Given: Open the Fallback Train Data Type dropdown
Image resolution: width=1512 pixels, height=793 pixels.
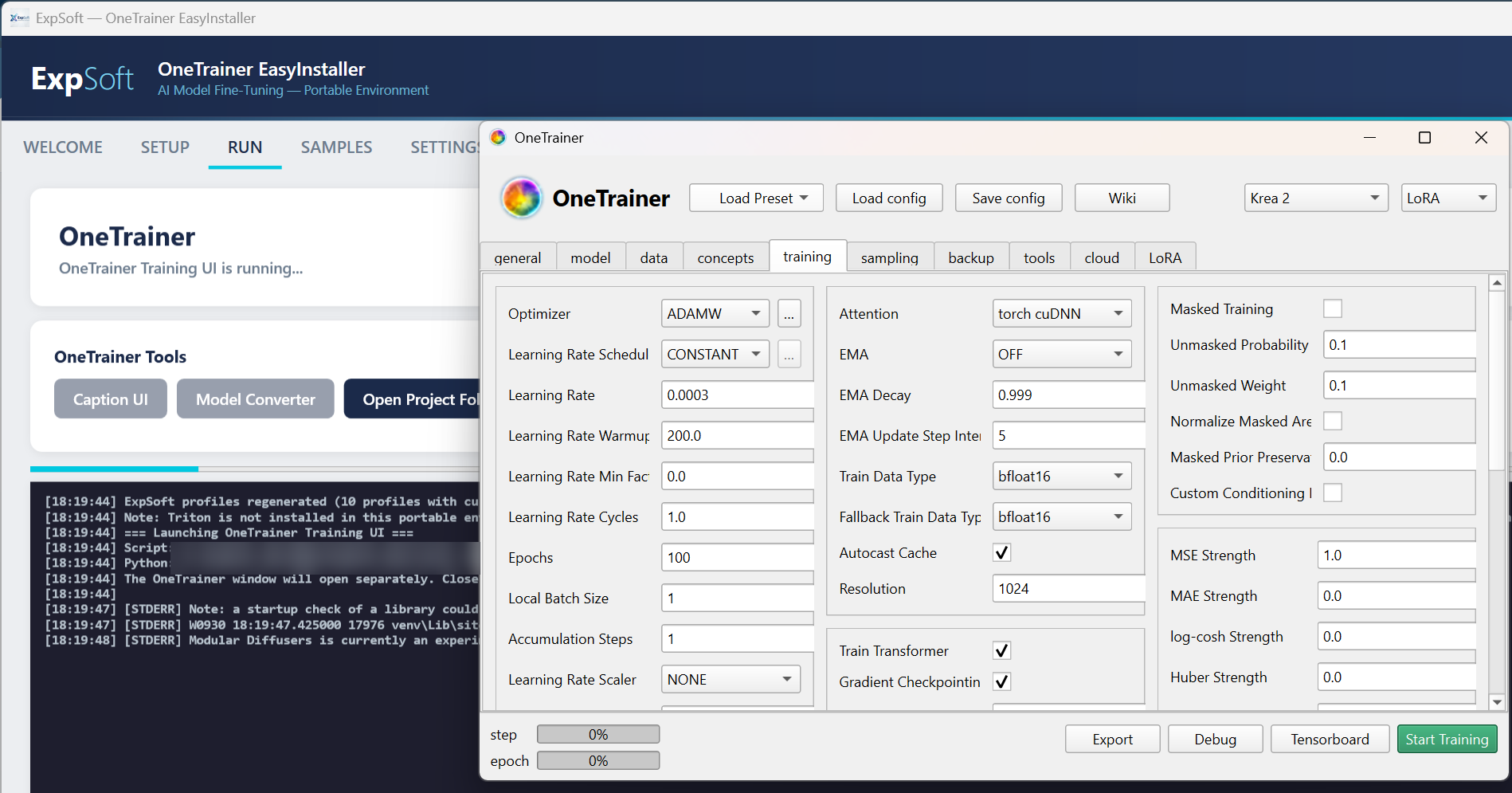Looking at the screenshot, I should click(x=1062, y=517).
